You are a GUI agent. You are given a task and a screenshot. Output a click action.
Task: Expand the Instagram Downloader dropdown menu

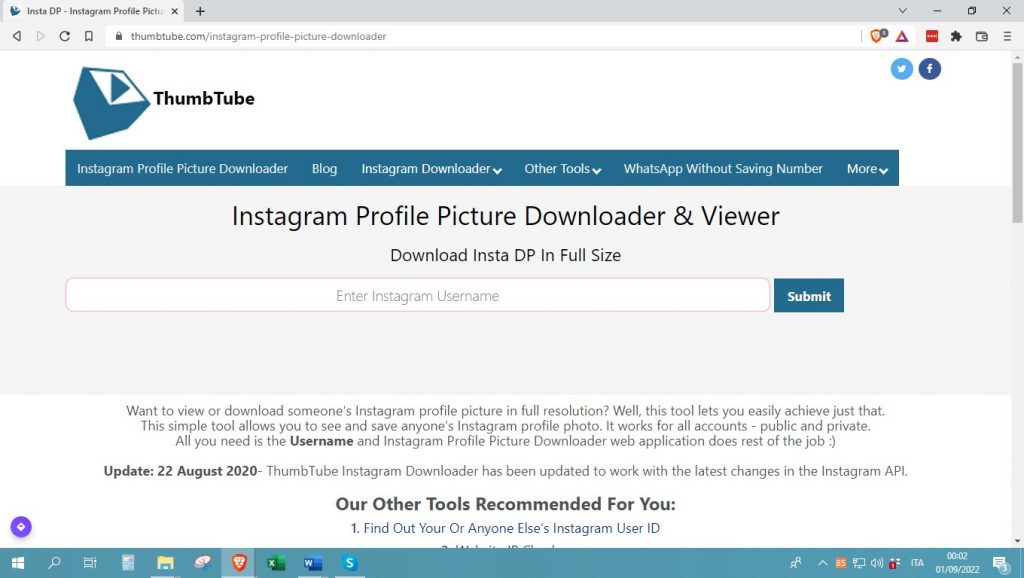coord(431,169)
